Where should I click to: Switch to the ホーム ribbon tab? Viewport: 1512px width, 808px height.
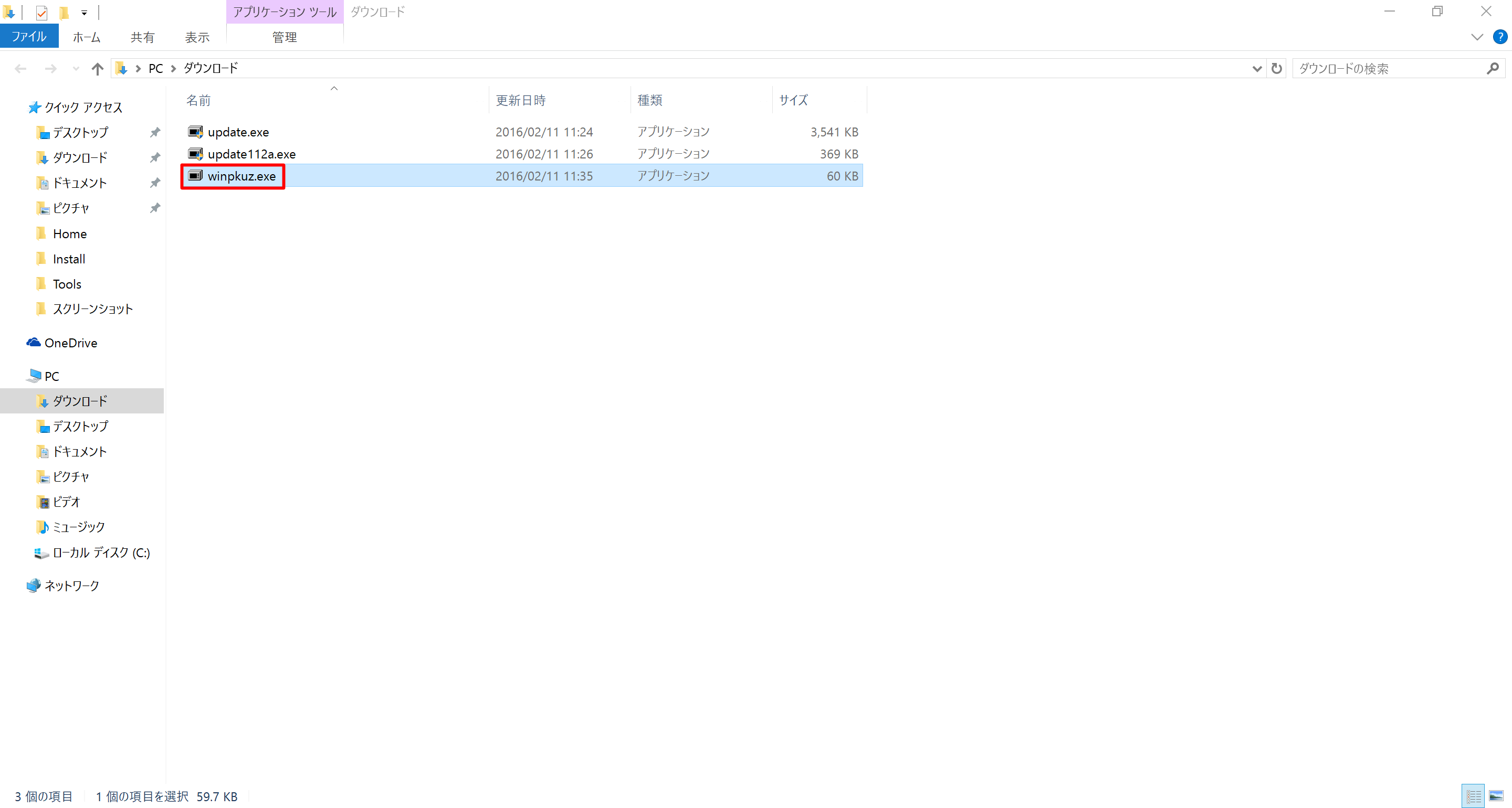[86, 37]
